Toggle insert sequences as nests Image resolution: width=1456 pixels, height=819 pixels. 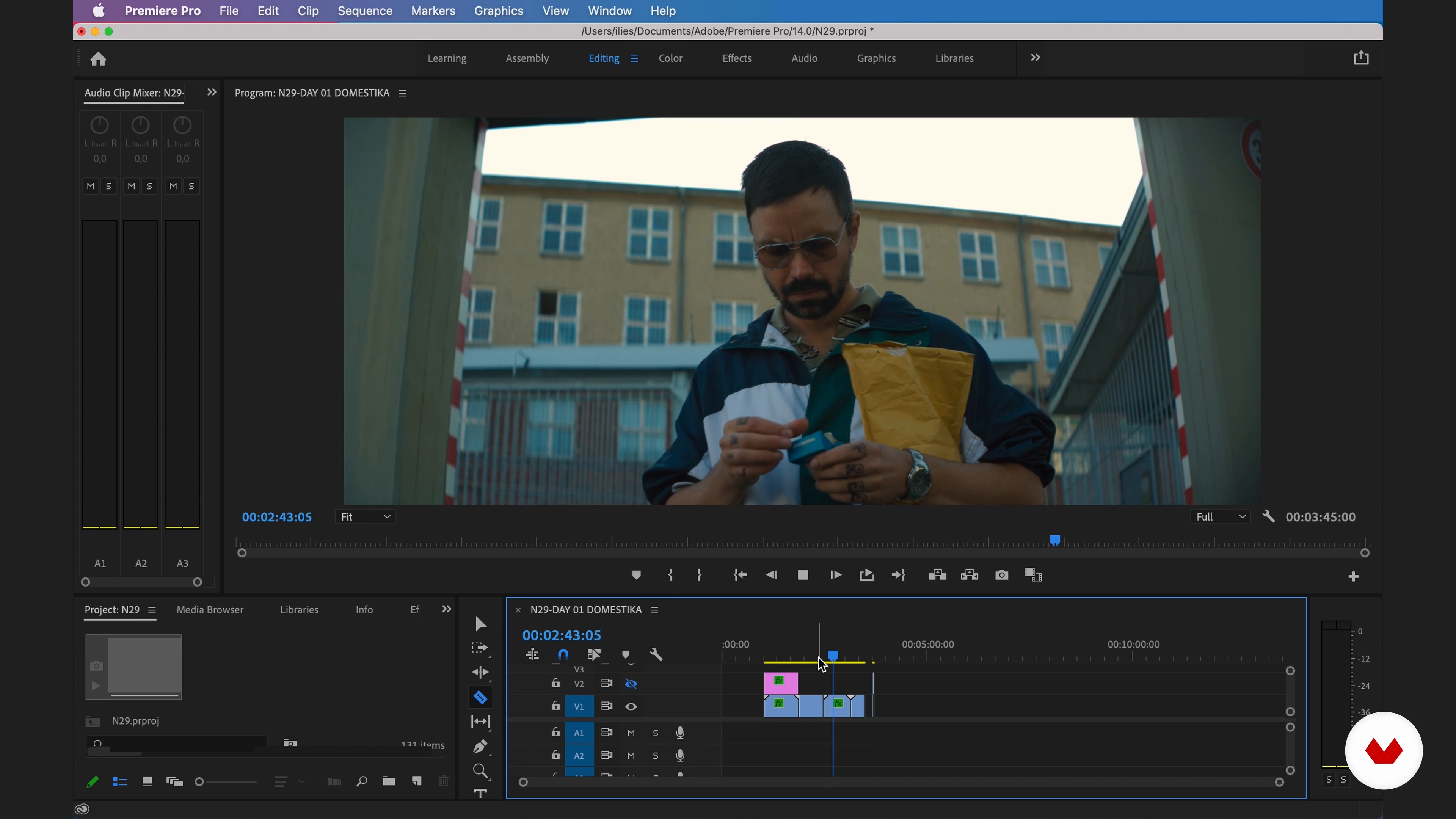point(532,654)
